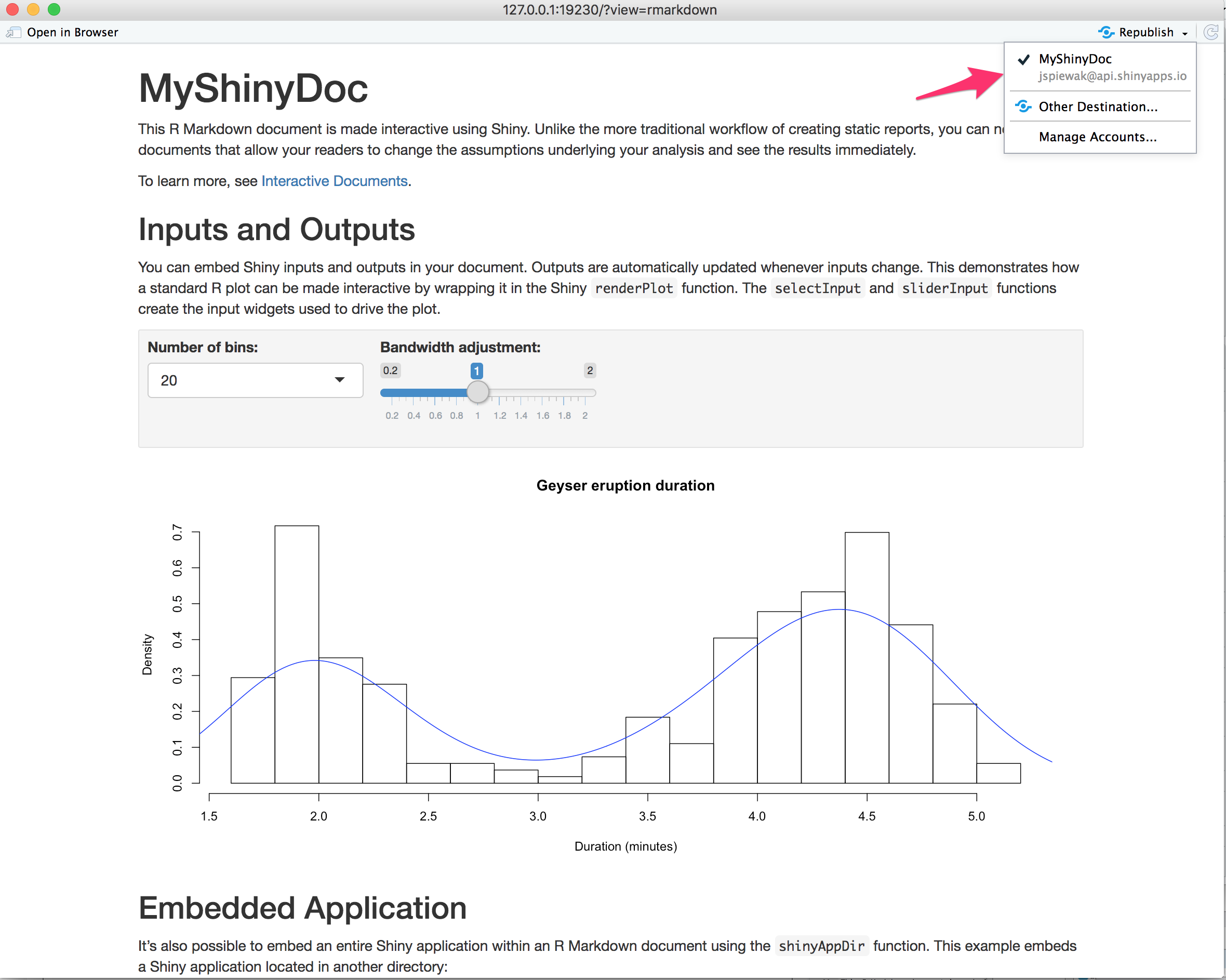Click the shinyAppDir code text

click(x=822, y=946)
